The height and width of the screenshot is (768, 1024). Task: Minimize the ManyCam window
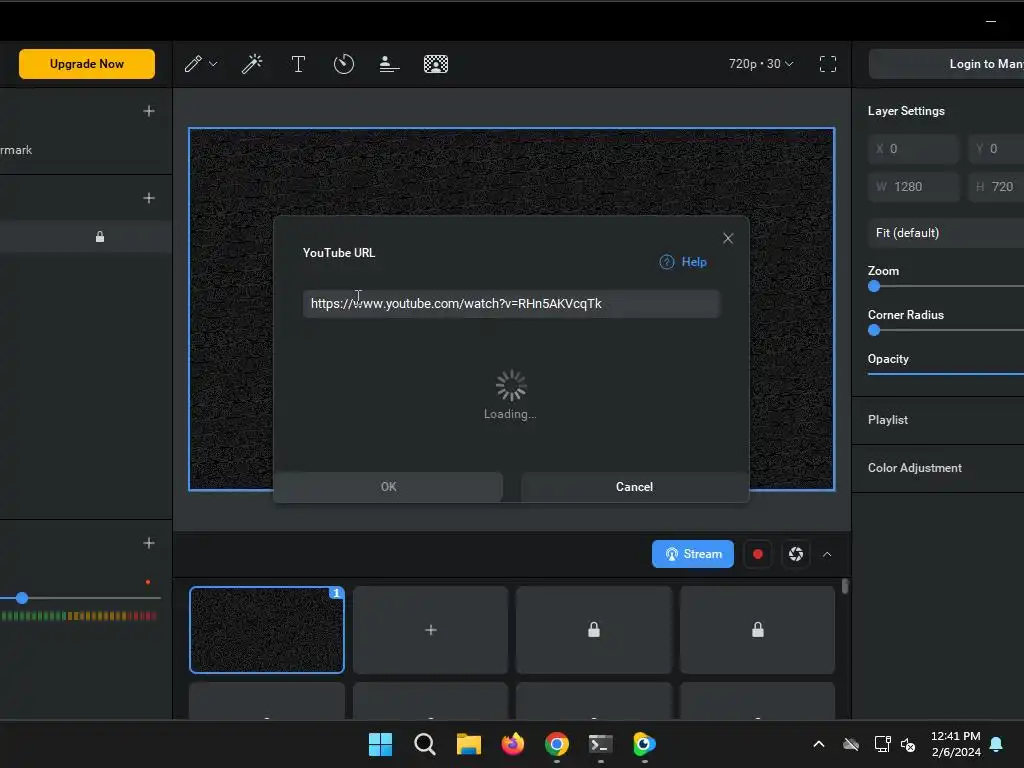[x=991, y=22]
